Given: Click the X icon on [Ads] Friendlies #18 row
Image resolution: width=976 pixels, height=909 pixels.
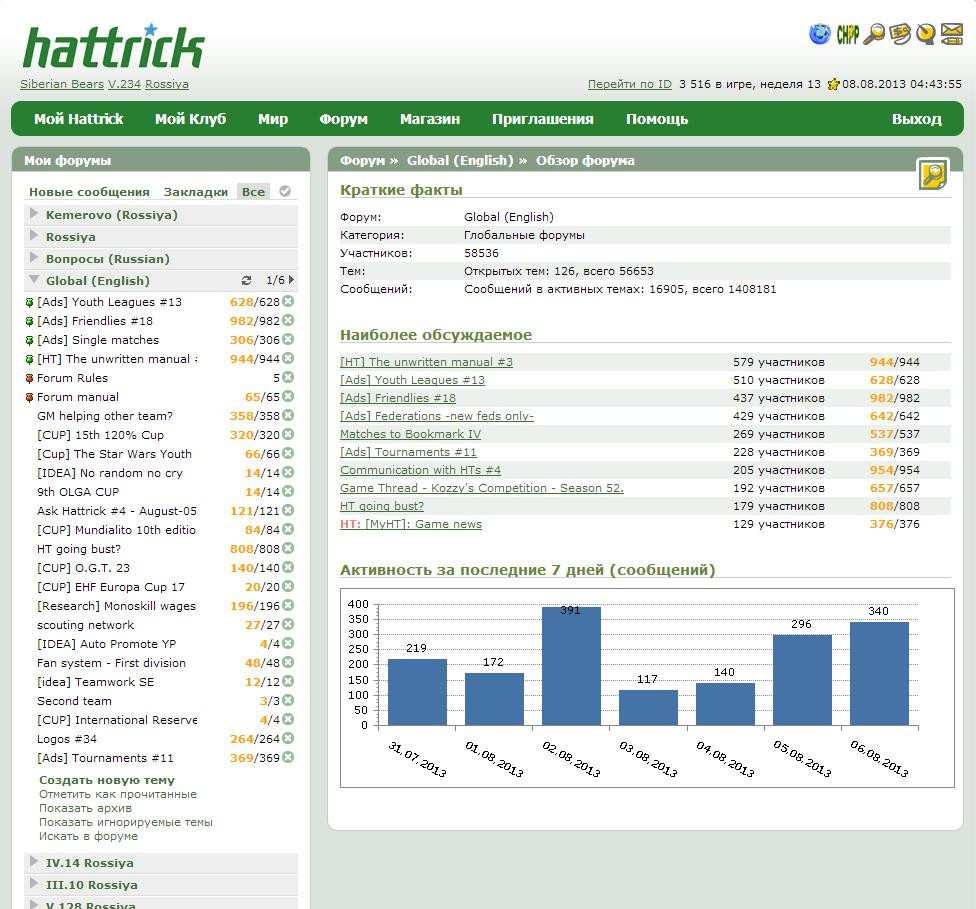Looking at the screenshot, I should tap(288, 321).
